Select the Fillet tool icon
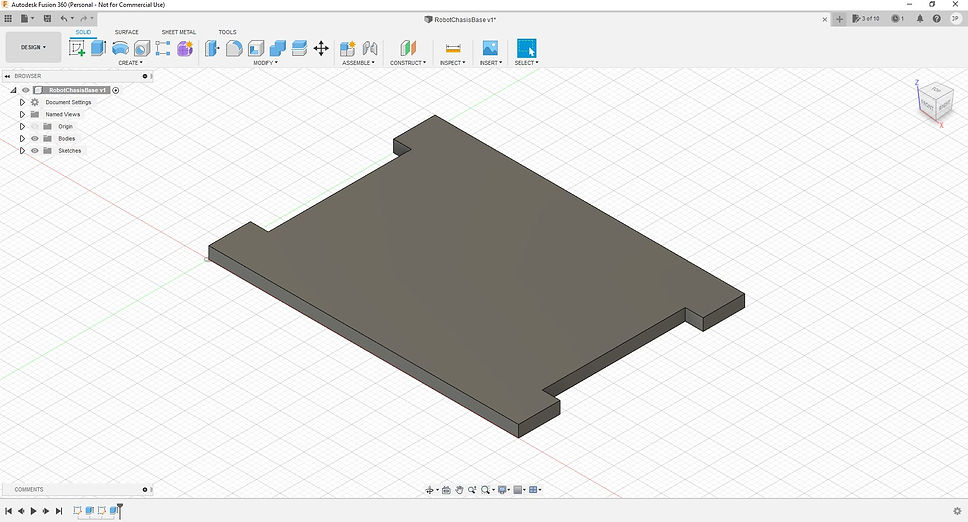 click(x=234, y=48)
